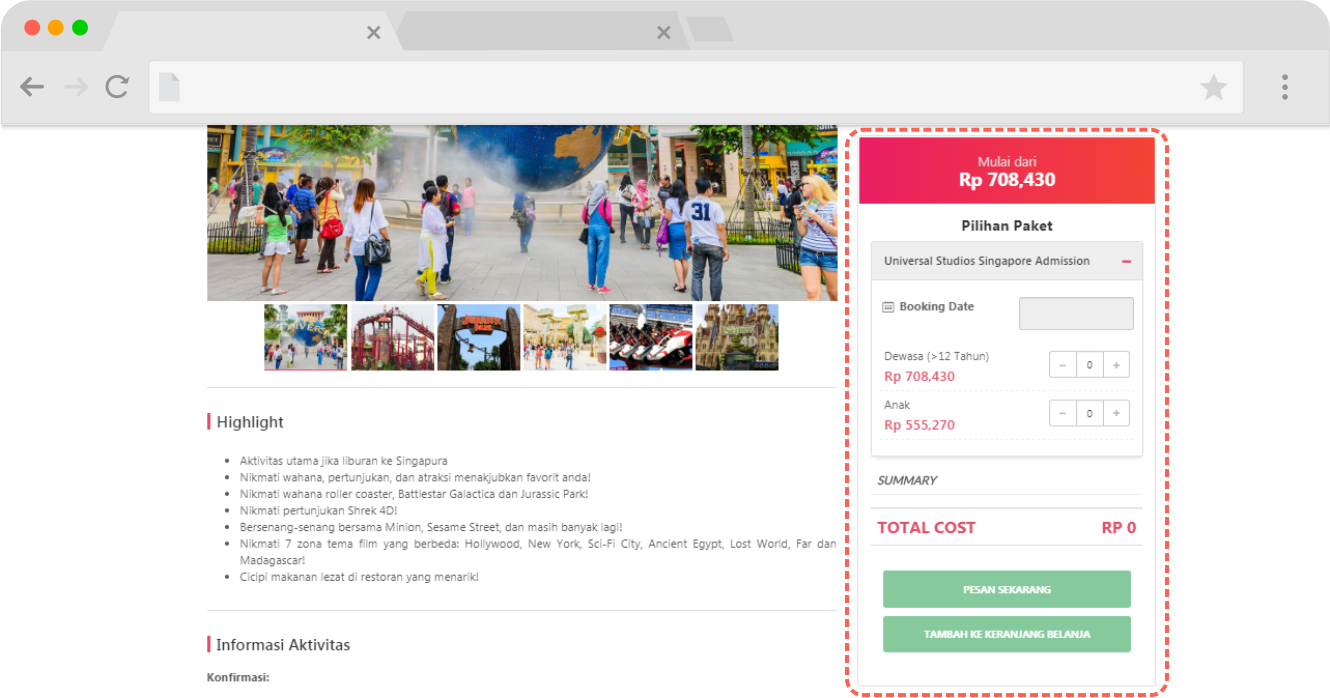
Task: Click the Highlight section heading
Action: pyautogui.click(x=250, y=422)
